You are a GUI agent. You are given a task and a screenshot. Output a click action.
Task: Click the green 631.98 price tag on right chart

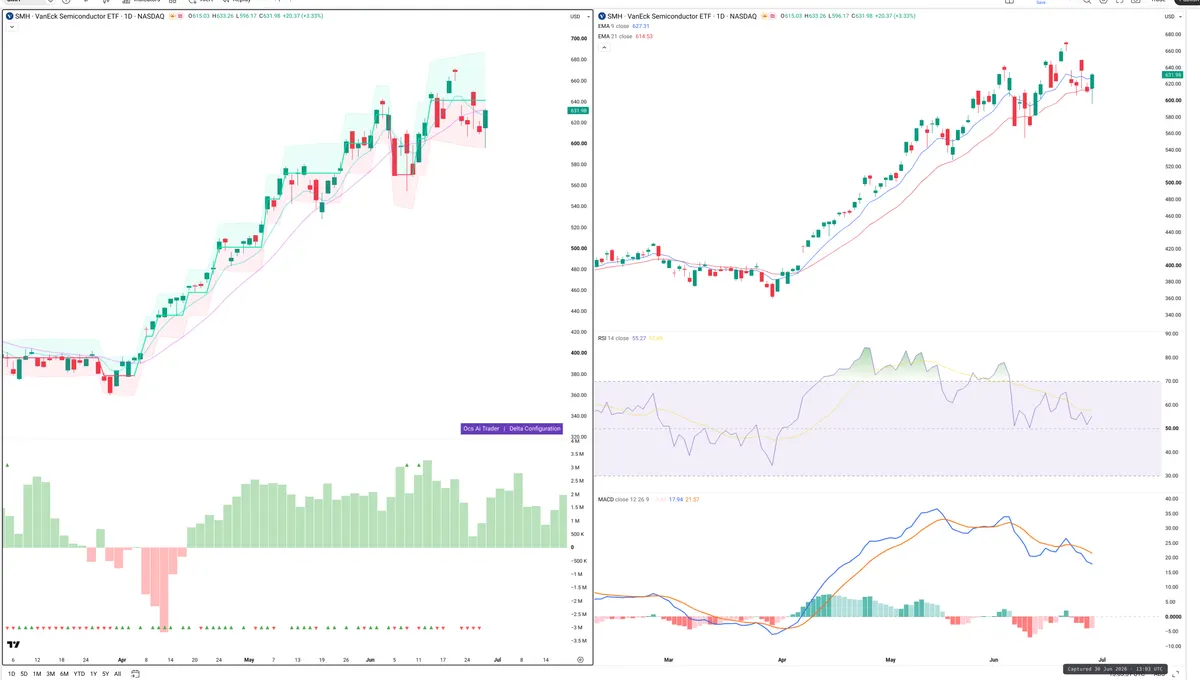pos(1174,75)
